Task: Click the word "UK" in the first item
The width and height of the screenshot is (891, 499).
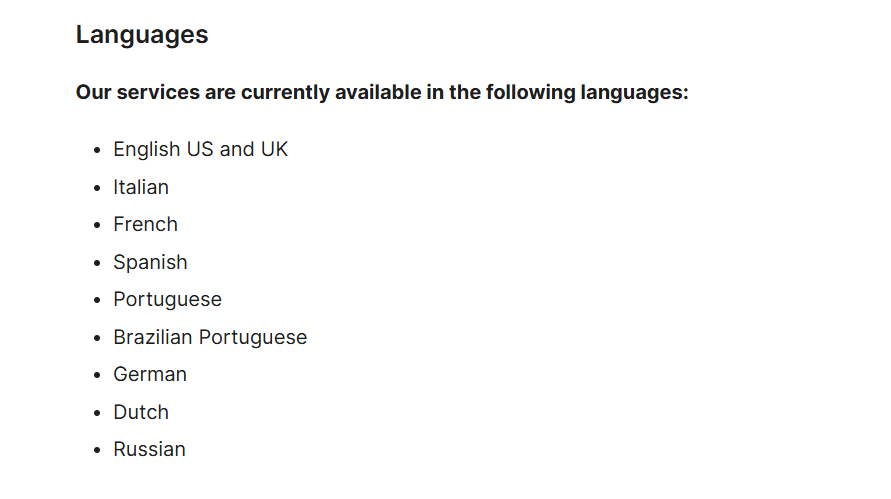Action: [274, 150]
